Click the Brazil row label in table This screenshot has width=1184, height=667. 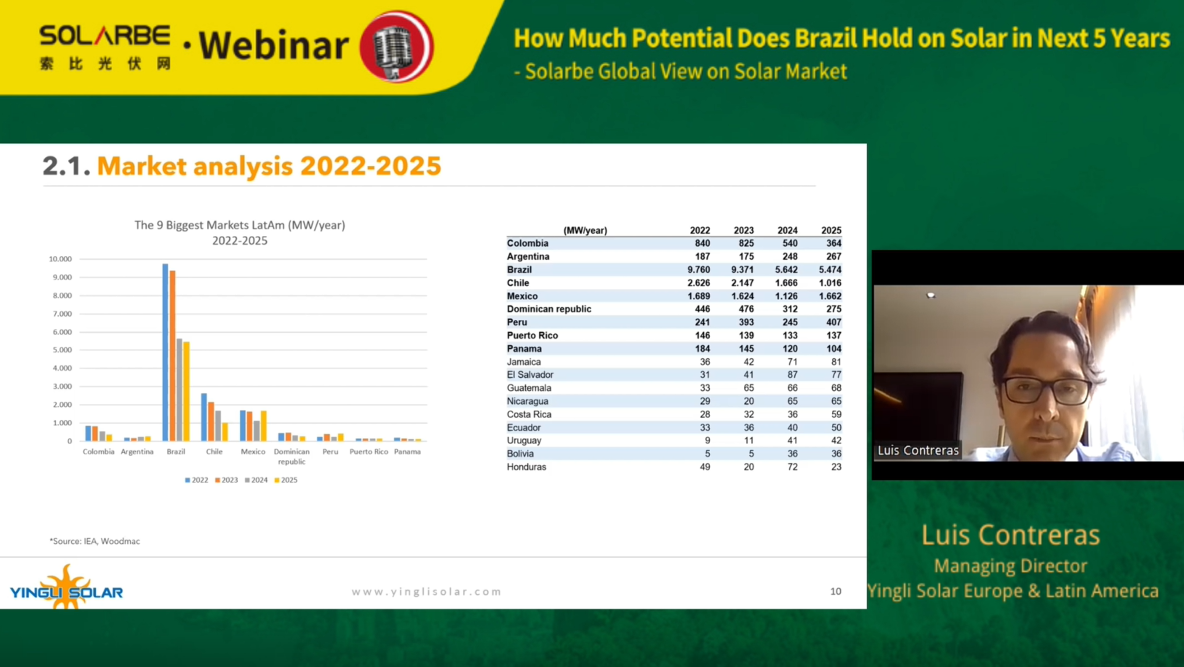point(520,270)
